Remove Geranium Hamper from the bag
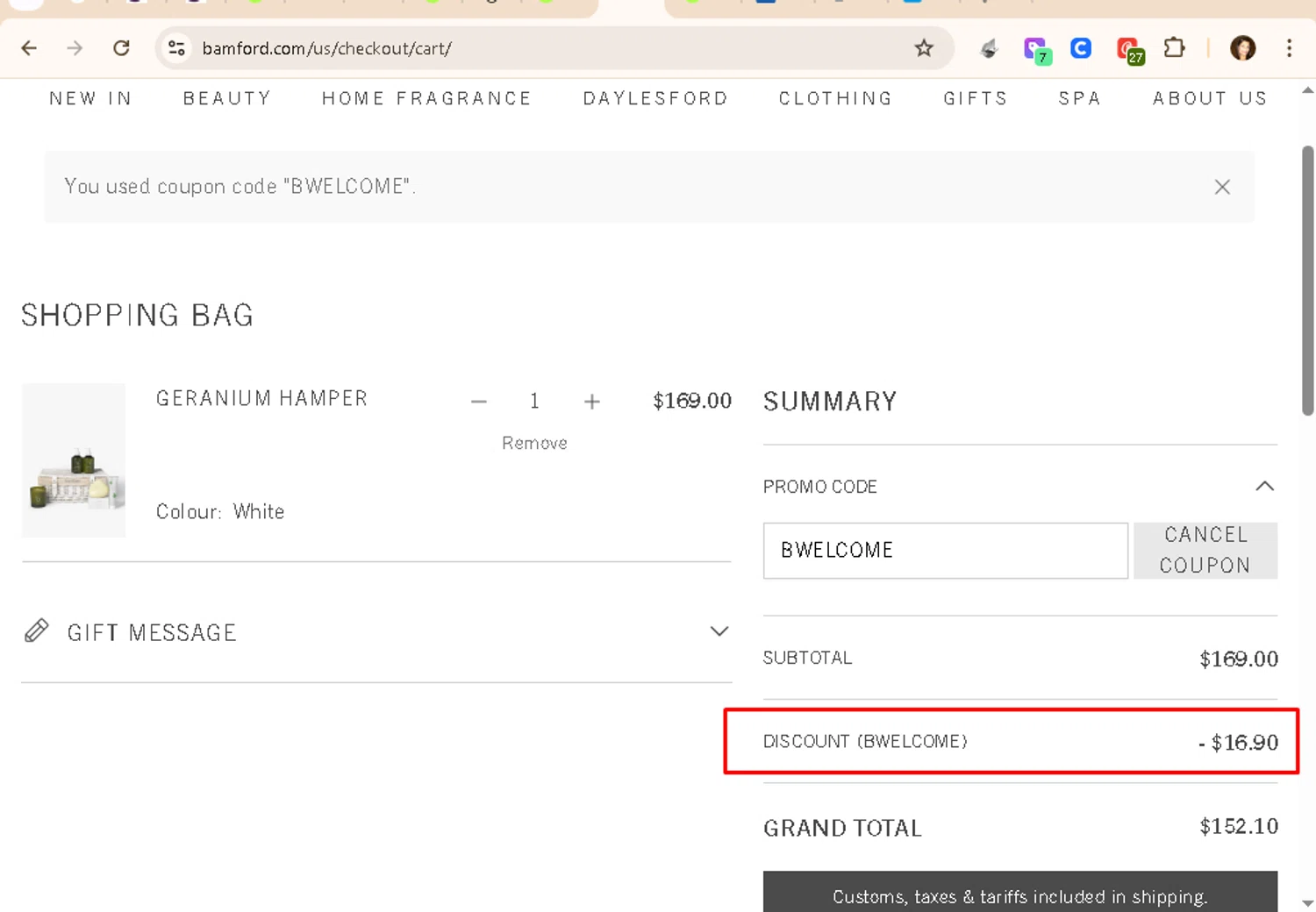This screenshot has width=1316, height=912. (x=534, y=443)
